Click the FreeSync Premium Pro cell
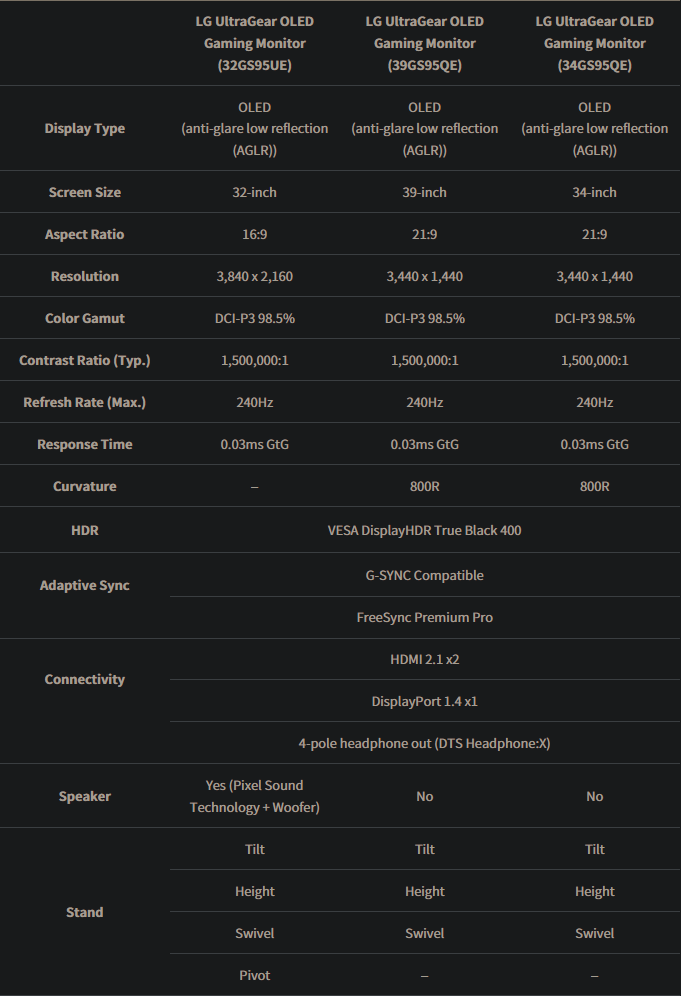The image size is (681, 996). [424, 617]
